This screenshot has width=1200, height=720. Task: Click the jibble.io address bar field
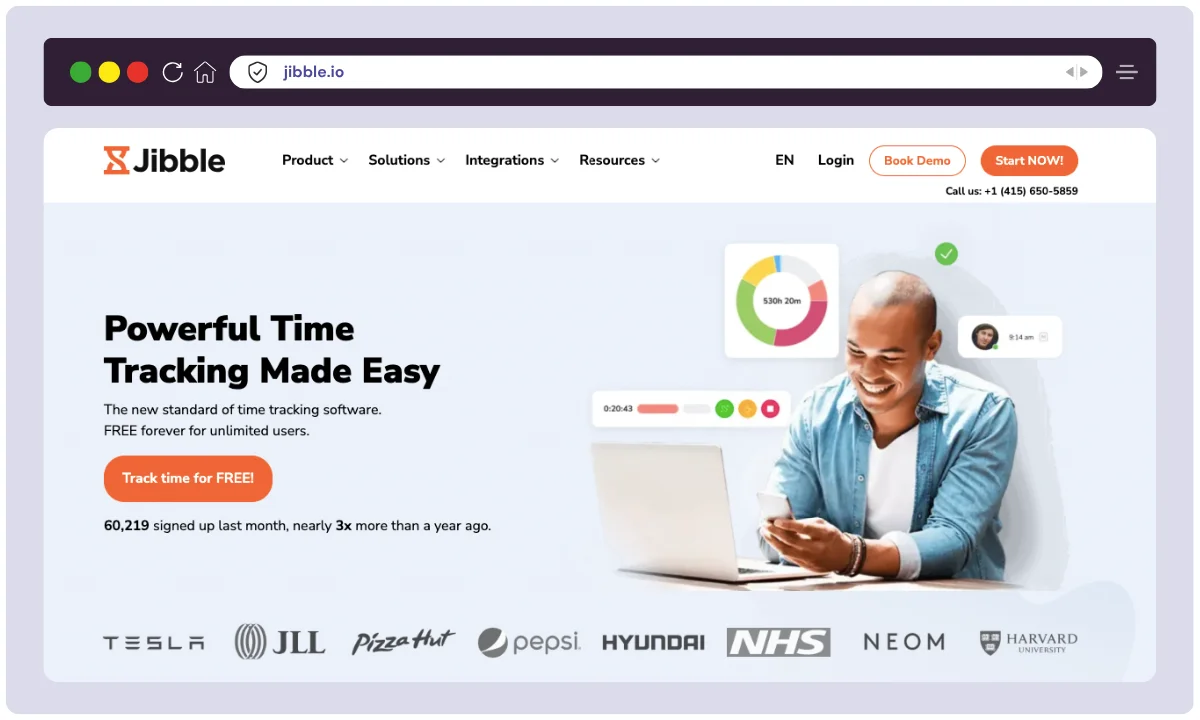(x=665, y=72)
